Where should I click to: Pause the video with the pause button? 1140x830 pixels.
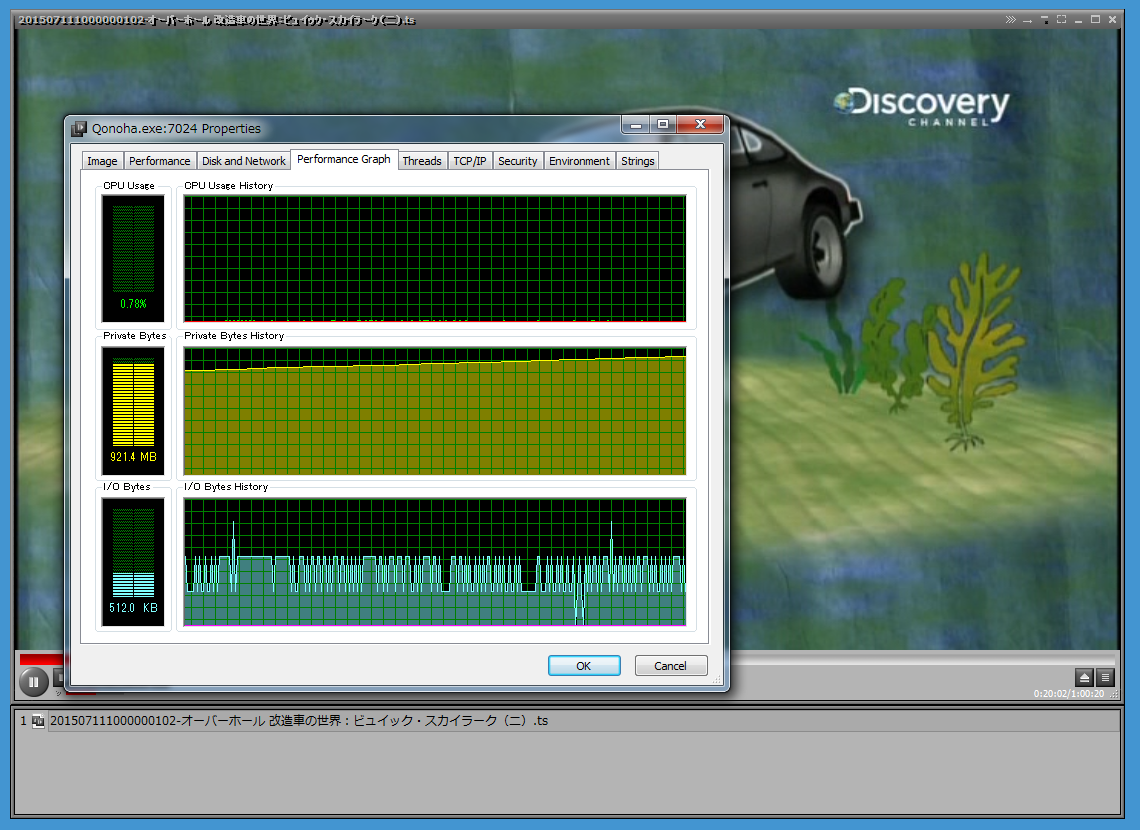pos(32,683)
